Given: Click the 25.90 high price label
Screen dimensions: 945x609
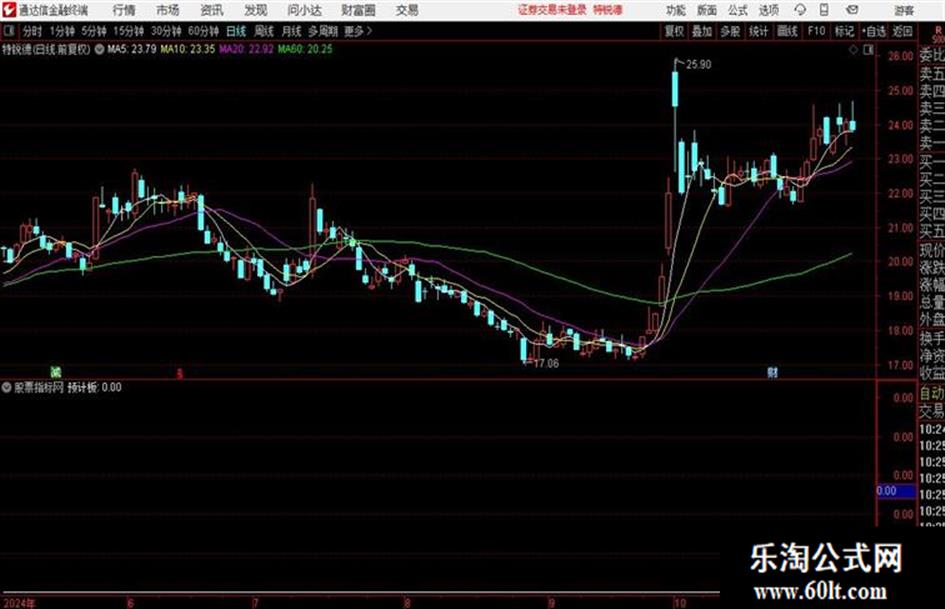Looking at the screenshot, I should pos(699,65).
